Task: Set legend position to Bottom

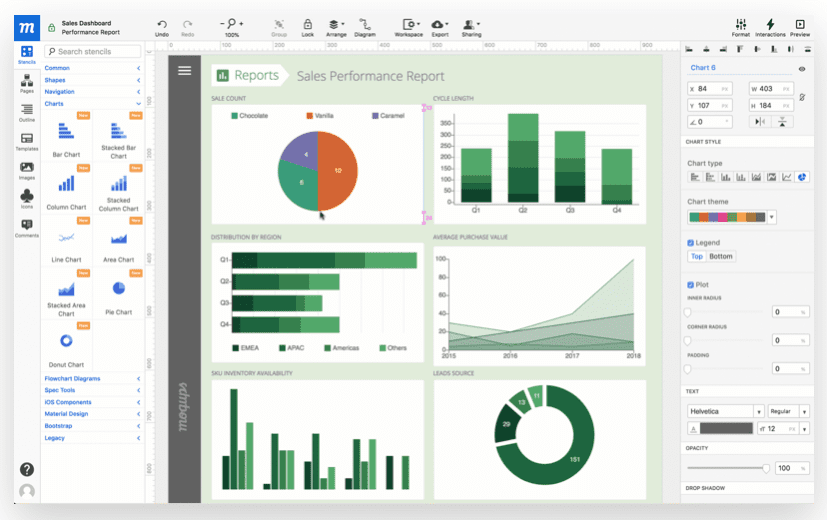Action: 720,256
